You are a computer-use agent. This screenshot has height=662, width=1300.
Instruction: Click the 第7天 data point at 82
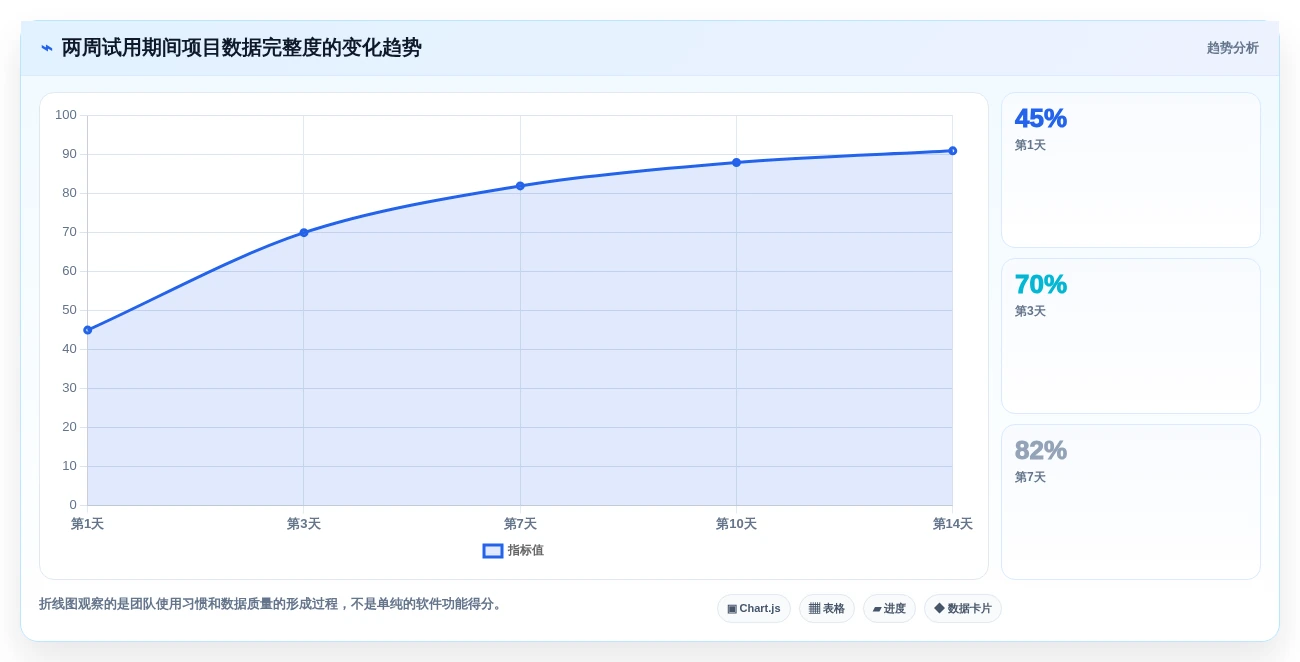click(x=520, y=186)
